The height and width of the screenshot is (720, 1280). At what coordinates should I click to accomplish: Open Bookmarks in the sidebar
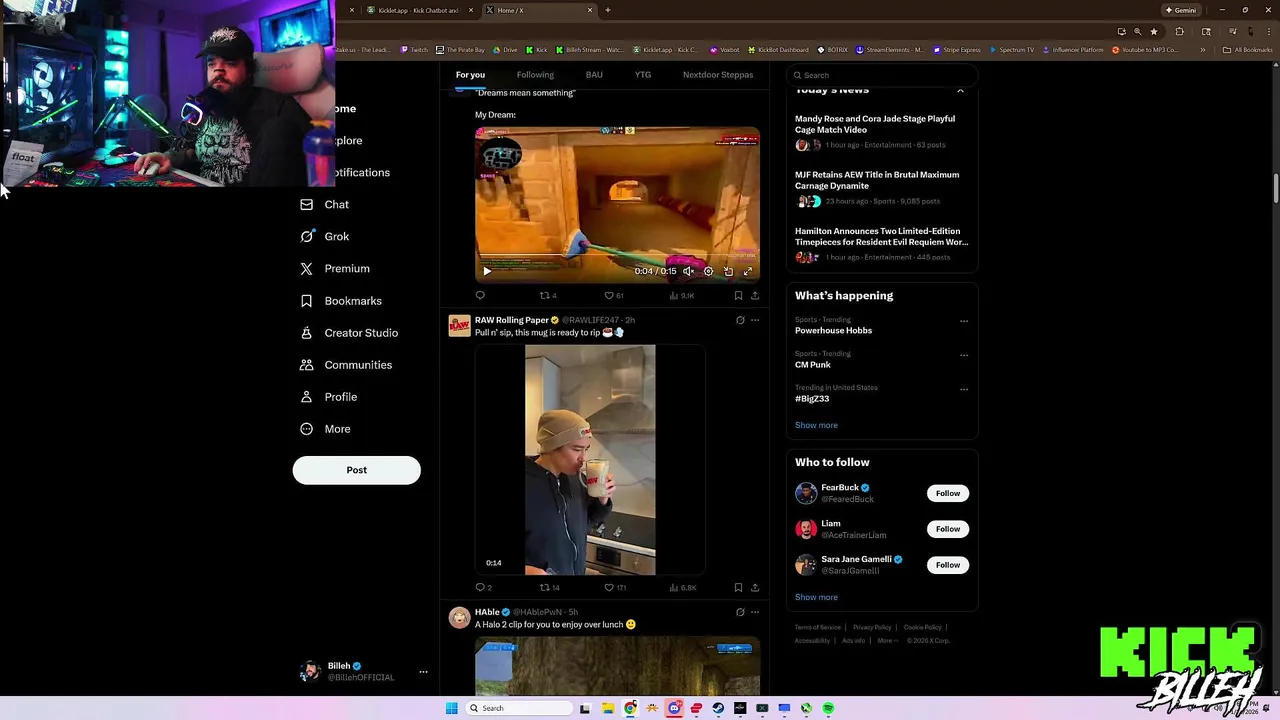pos(341,300)
